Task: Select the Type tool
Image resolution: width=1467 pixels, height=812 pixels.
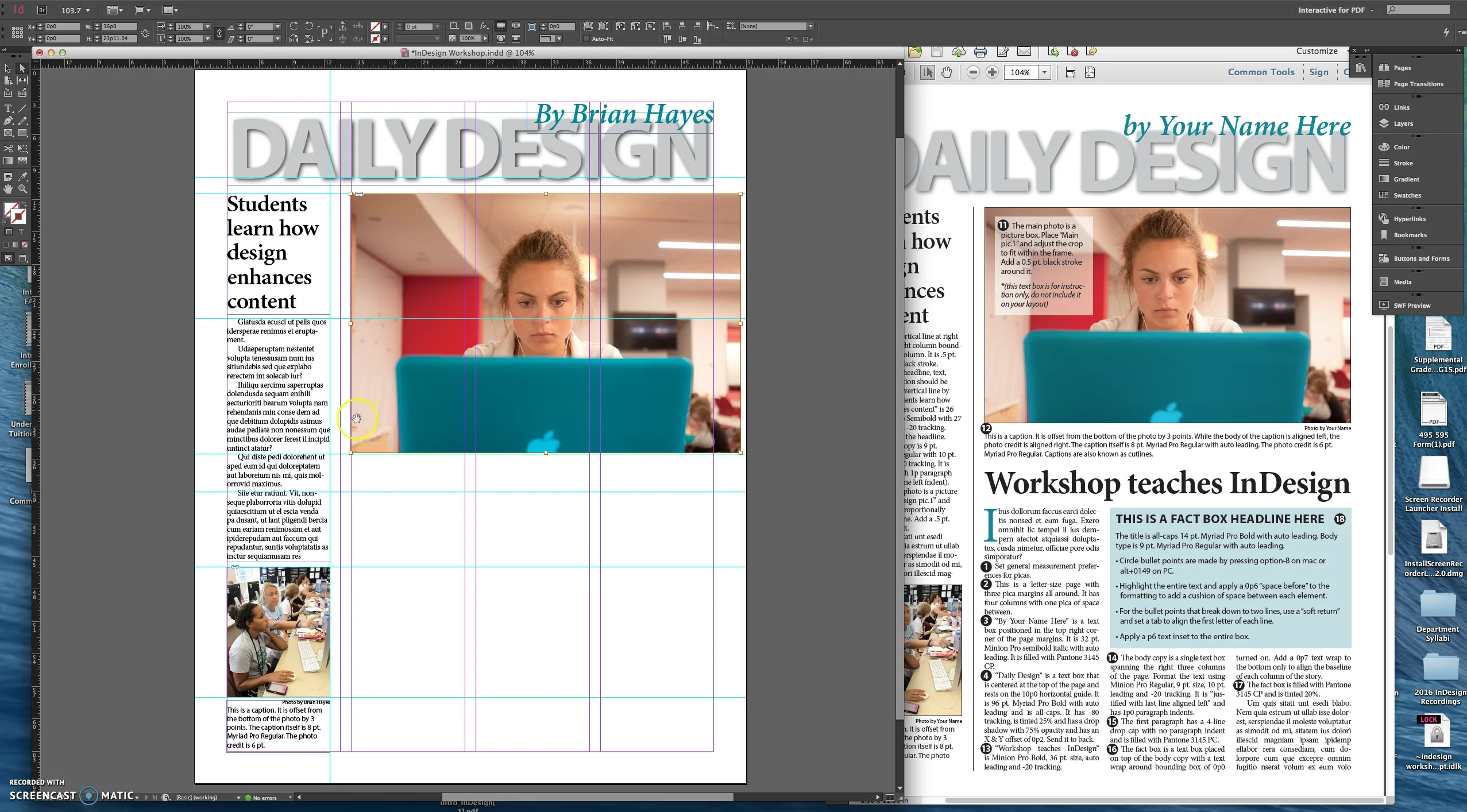Action: point(8,109)
